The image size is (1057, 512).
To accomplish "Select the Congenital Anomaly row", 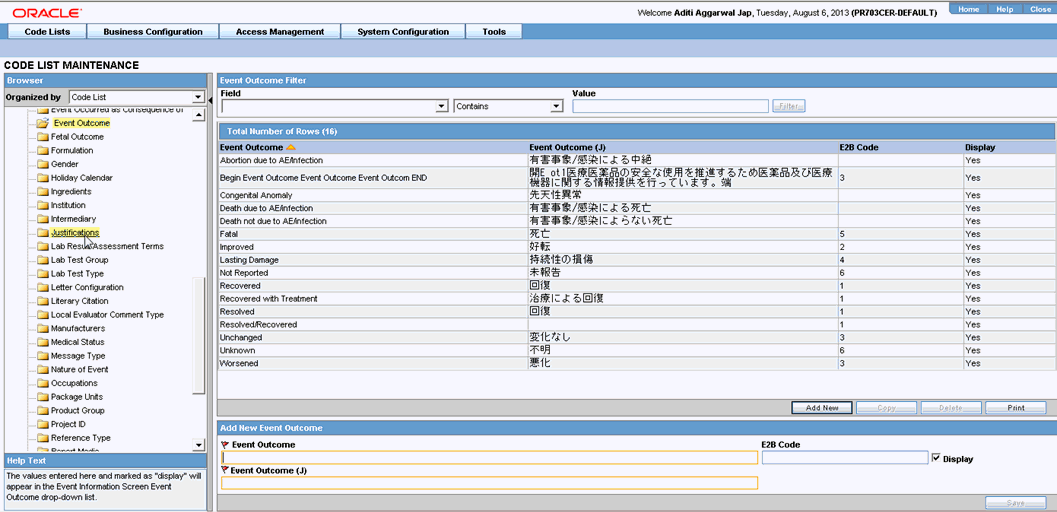I will pos(636,195).
